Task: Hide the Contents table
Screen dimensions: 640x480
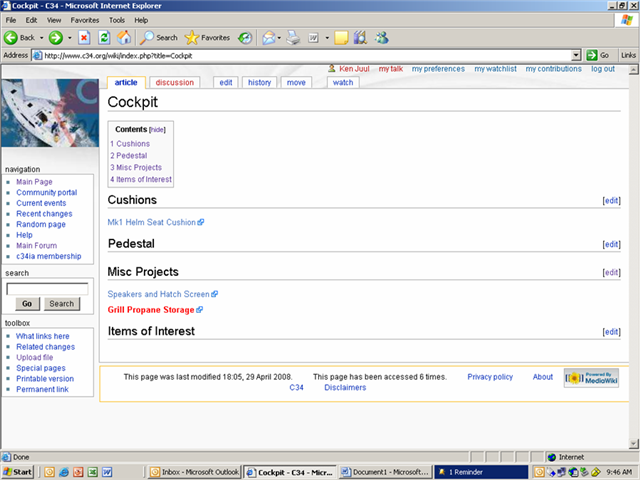Action: tap(158, 130)
